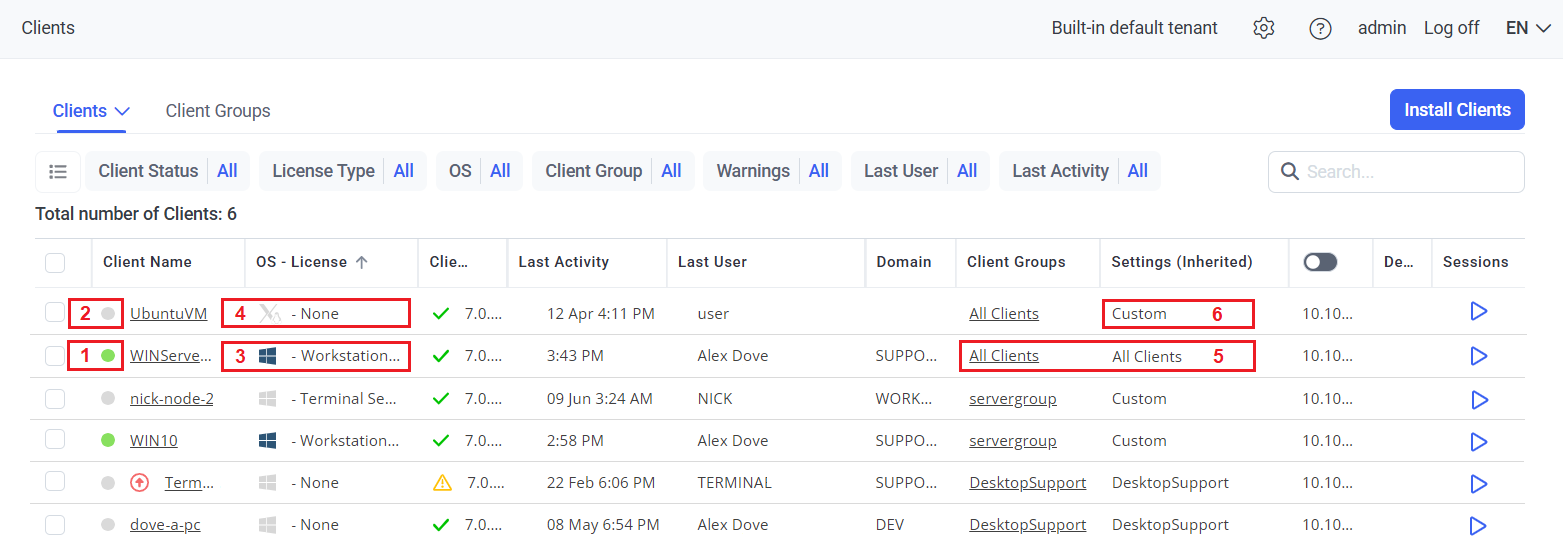Switch to the Client Groups tab
The image size is (1563, 542).
(218, 111)
